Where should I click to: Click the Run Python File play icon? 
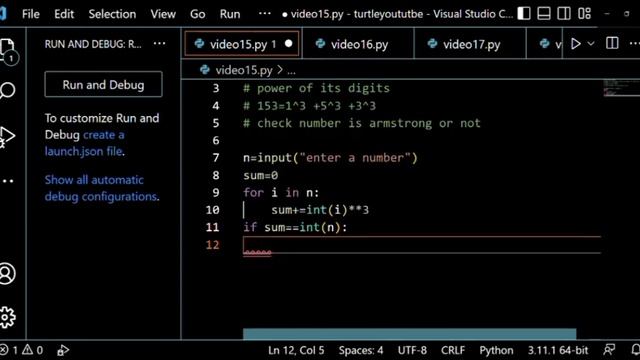[x=576, y=44]
